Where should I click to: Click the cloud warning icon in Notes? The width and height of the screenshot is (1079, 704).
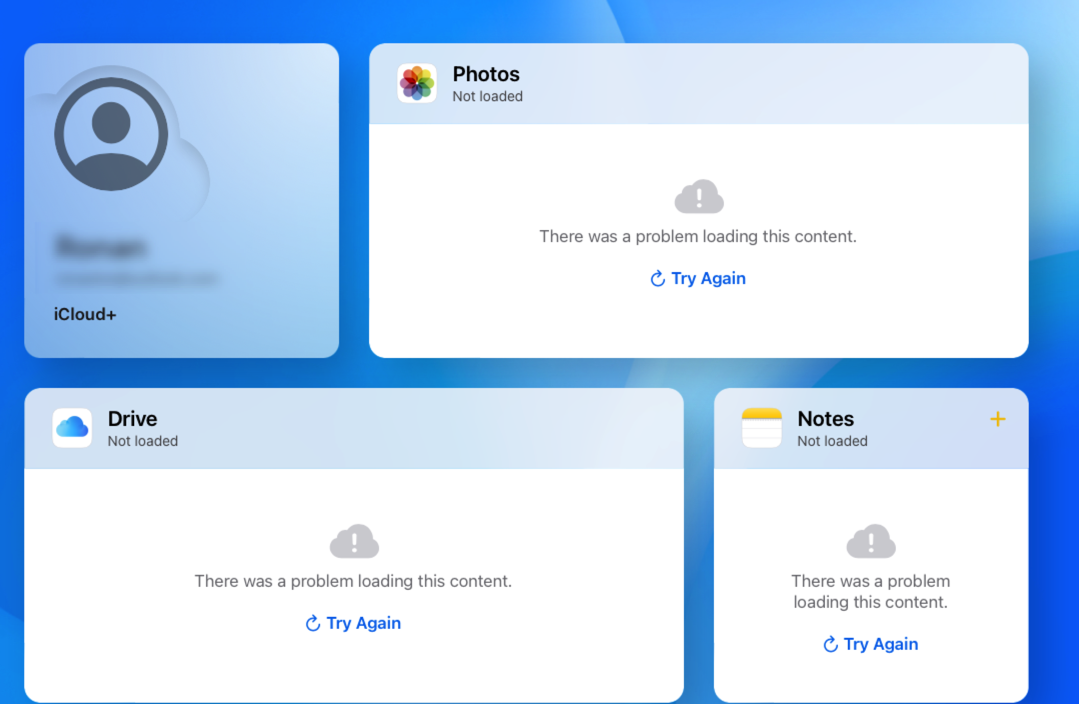point(871,542)
